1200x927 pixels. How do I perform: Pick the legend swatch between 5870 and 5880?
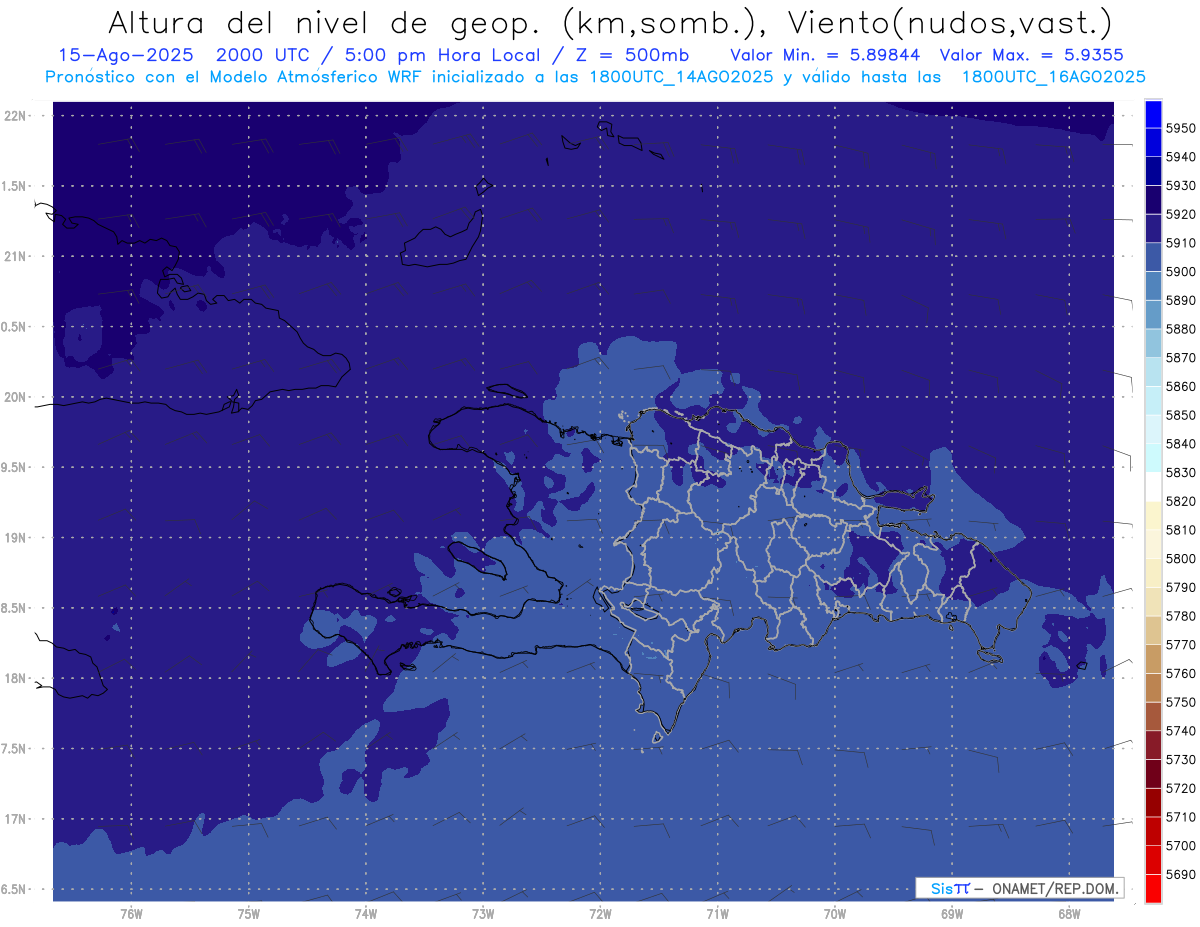coord(1152,344)
